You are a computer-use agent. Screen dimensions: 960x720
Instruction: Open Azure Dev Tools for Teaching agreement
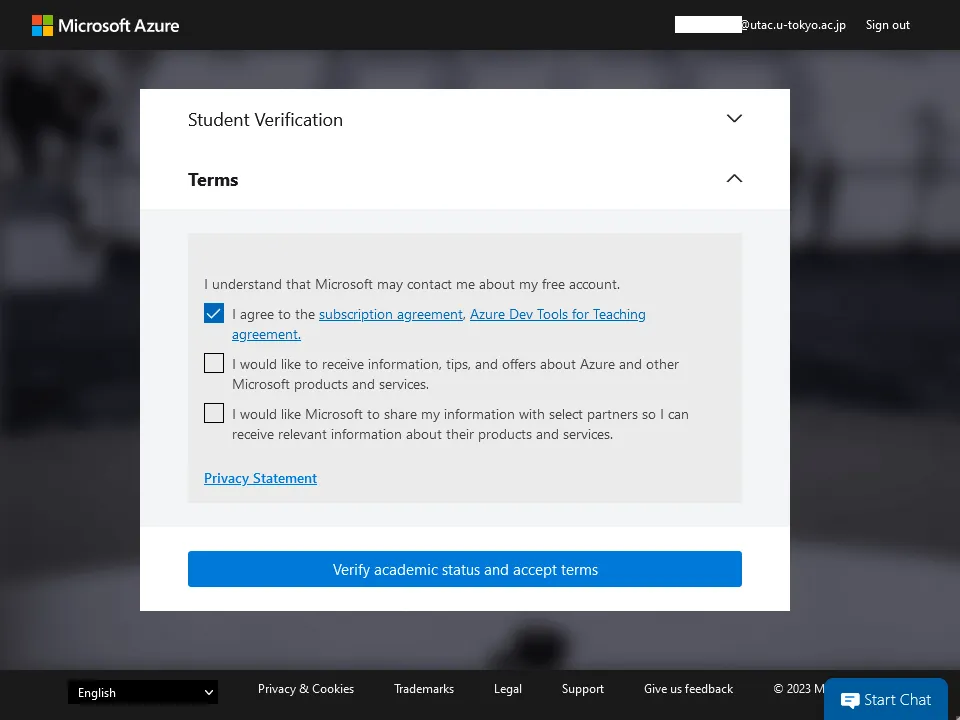tap(557, 314)
